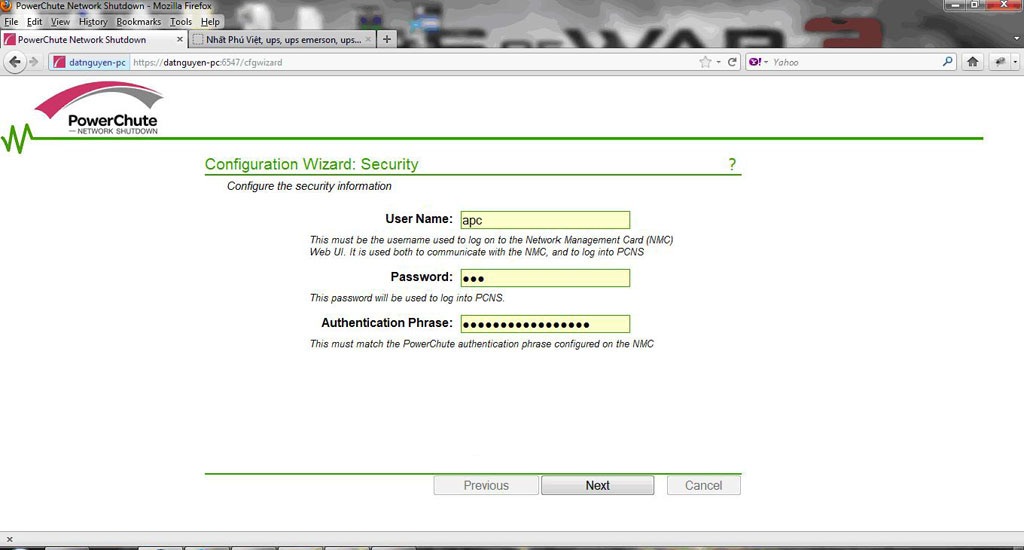Expand the Yahoo search engine dropdown
This screenshot has width=1024, height=550.
click(x=759, y=62)
